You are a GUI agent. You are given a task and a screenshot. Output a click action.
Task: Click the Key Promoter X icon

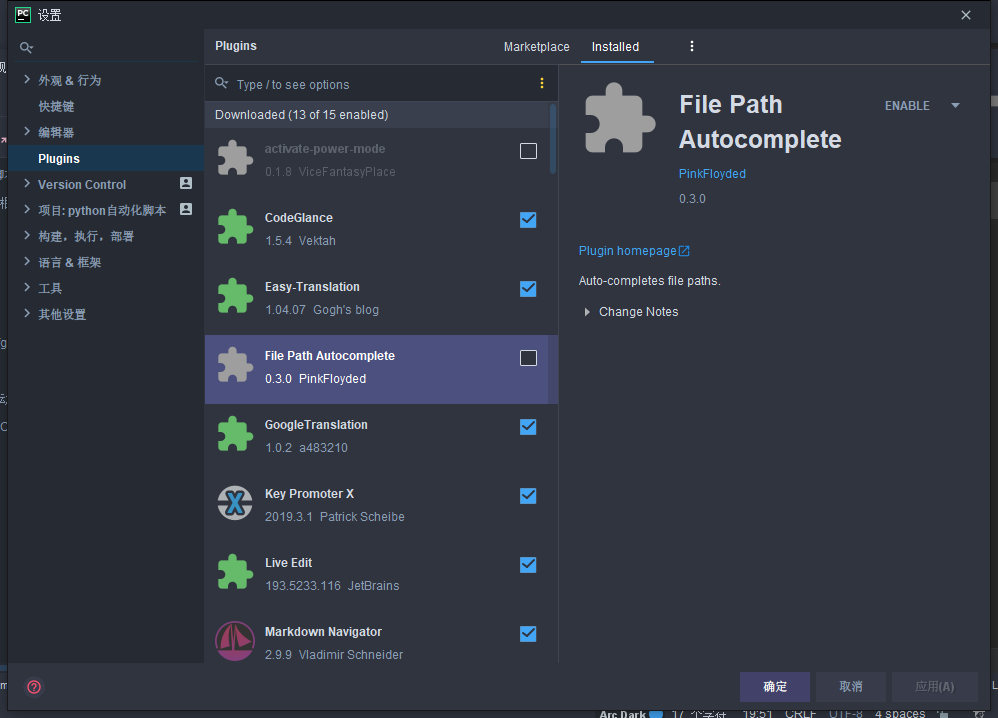coord(235,503)
